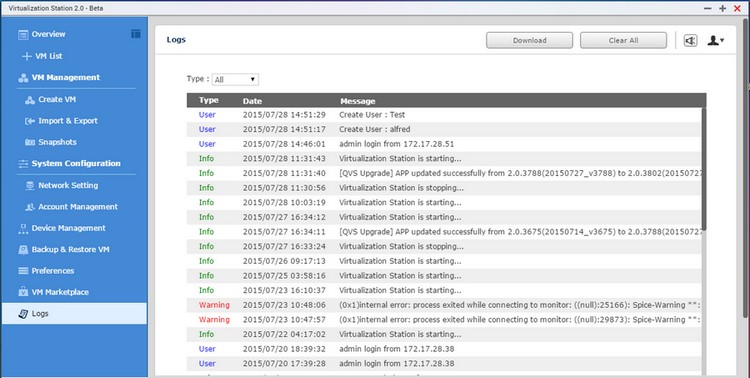Select the Create User : alfred log row
Viewport: 750px width, 378px height.
tap(444, 129)
